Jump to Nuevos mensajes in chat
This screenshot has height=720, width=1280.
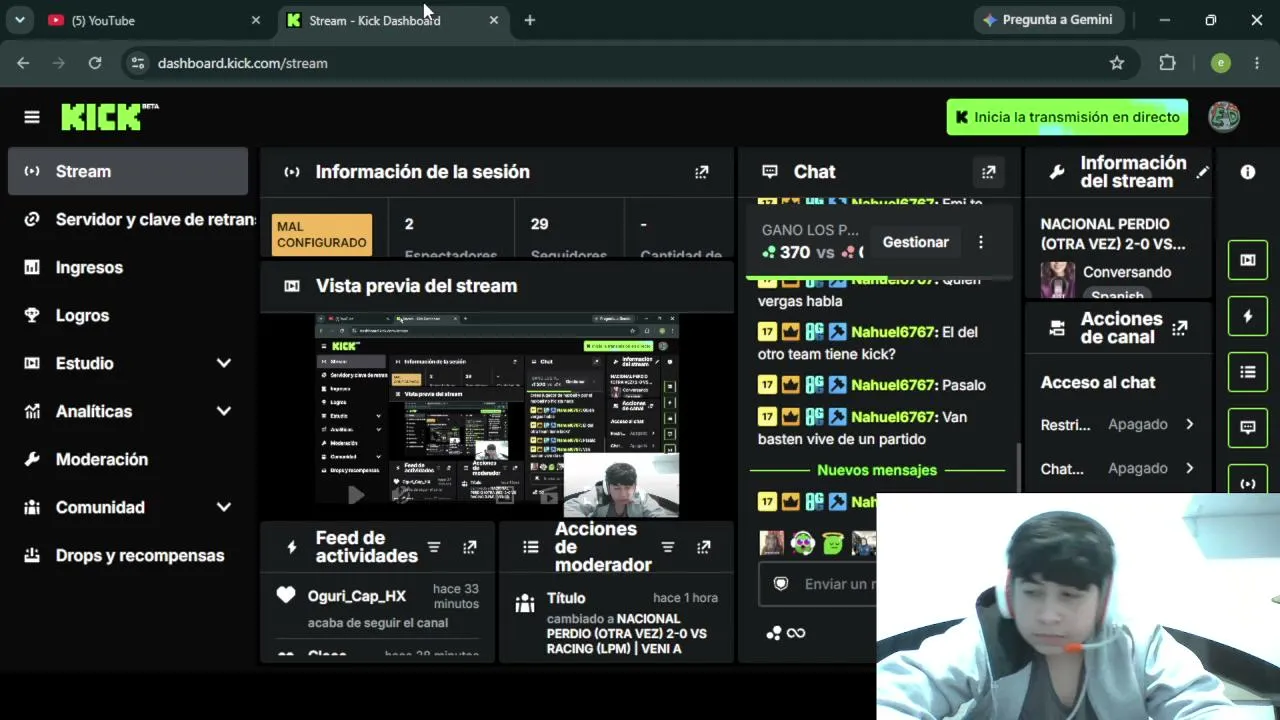pos(877,470)
